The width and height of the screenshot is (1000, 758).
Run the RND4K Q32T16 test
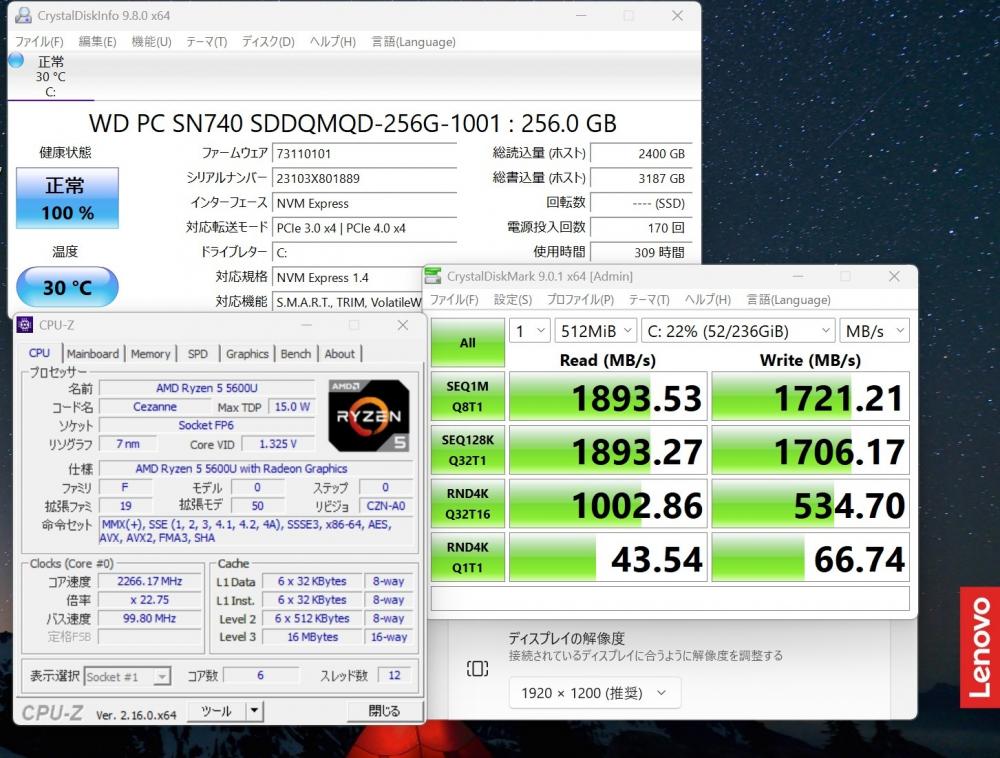coord(467,504)
